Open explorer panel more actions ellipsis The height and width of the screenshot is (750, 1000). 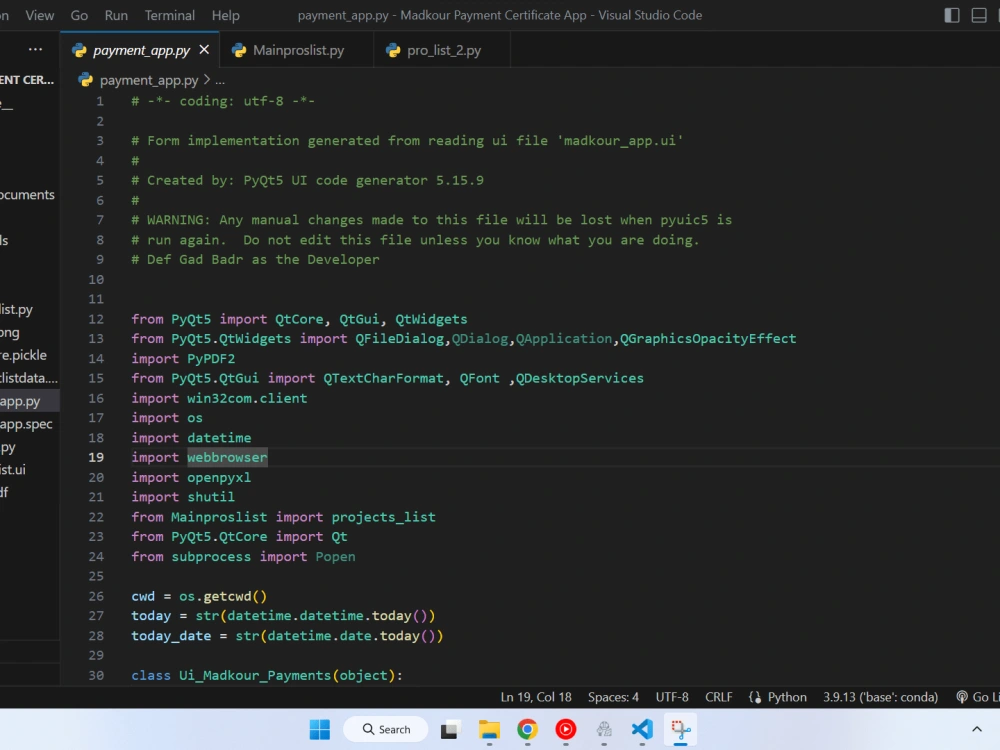click(36, 49)
